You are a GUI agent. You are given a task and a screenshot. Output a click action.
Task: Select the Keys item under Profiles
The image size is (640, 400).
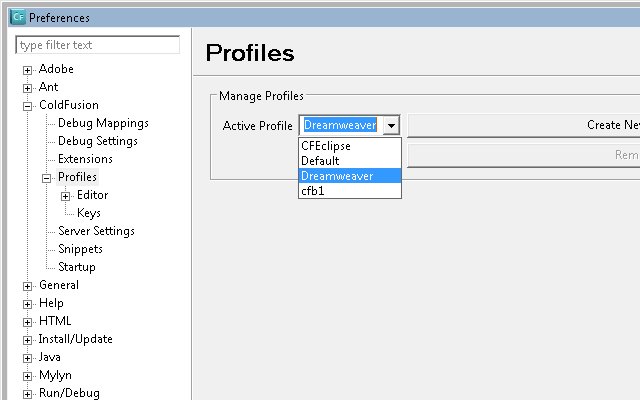tap(89, 213)
